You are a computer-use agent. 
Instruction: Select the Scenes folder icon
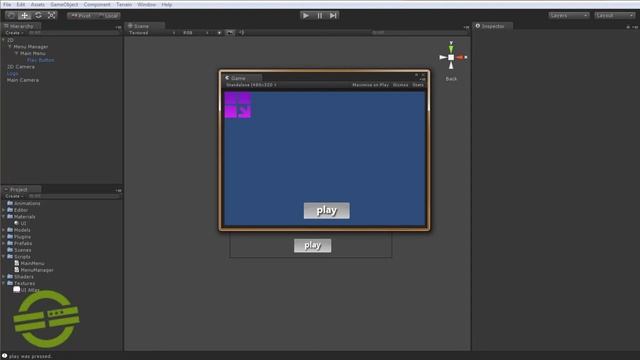pyautogui.click(x=10, y=250)
